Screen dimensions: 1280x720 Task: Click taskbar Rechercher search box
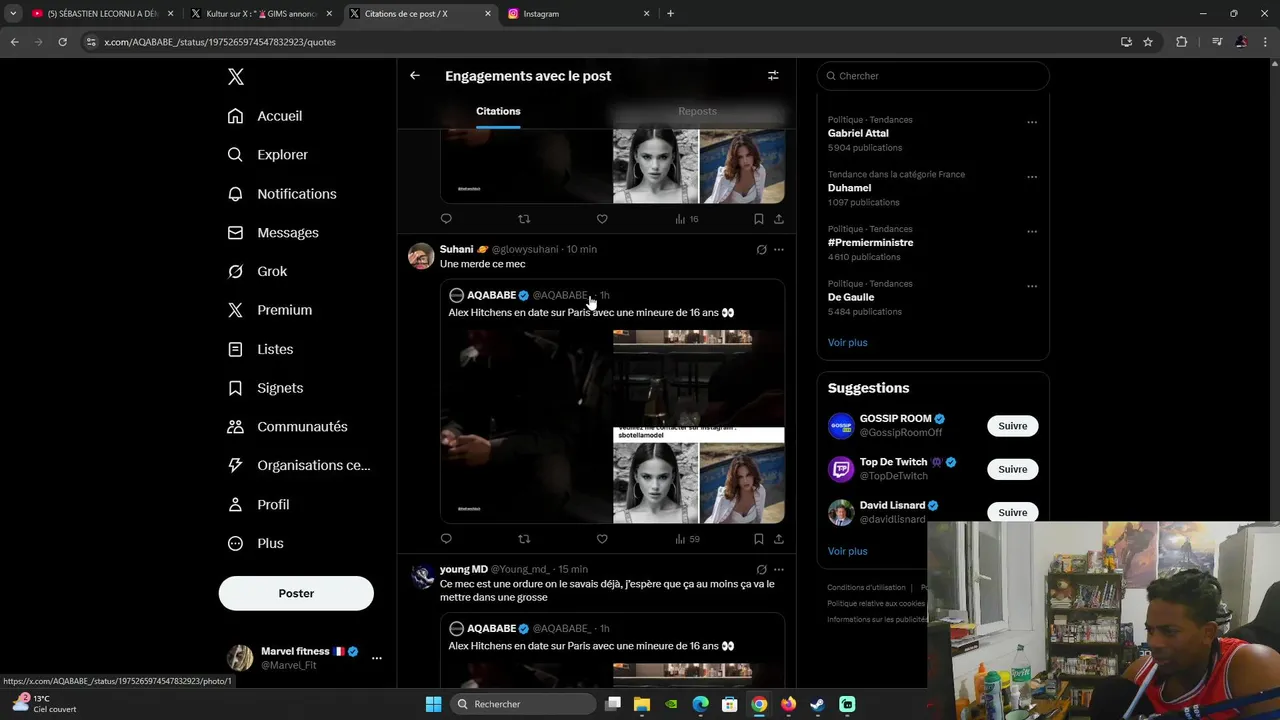523,704
